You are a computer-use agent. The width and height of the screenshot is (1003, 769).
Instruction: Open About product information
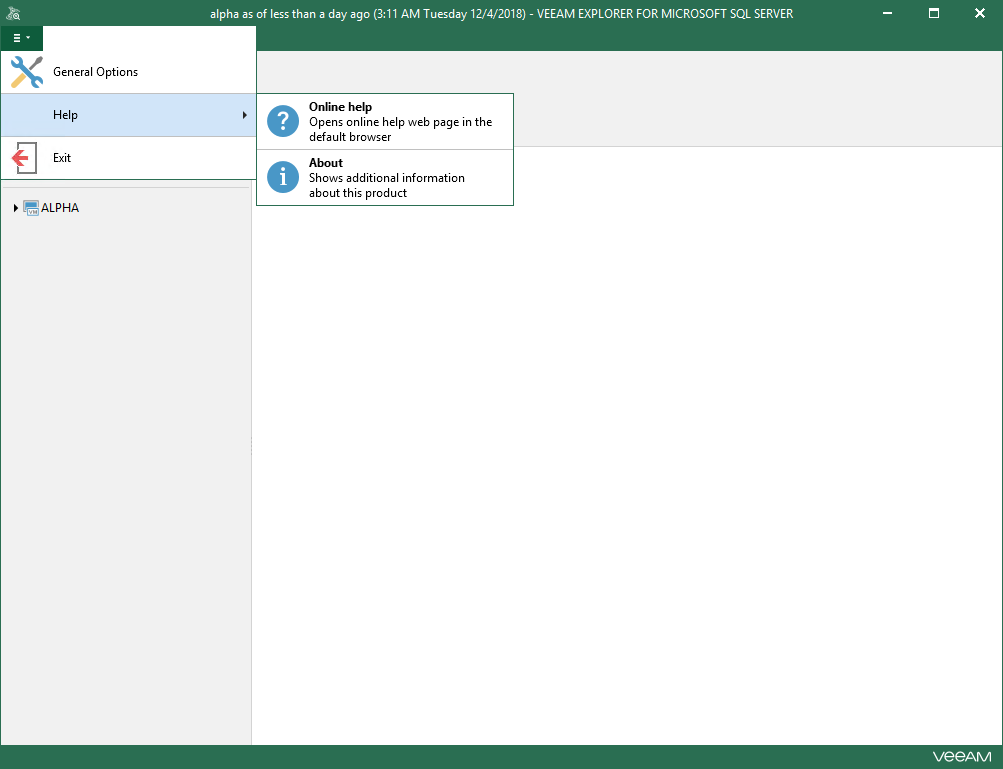(x=385, y=177)
